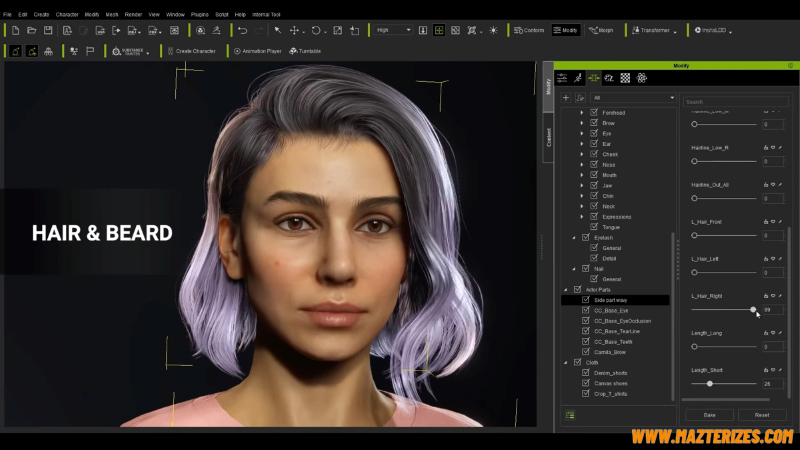Uncheck the Forehead checkbox
Image resolution: width=800 pixels, height=450 pixels.
[x=594, y=112]
